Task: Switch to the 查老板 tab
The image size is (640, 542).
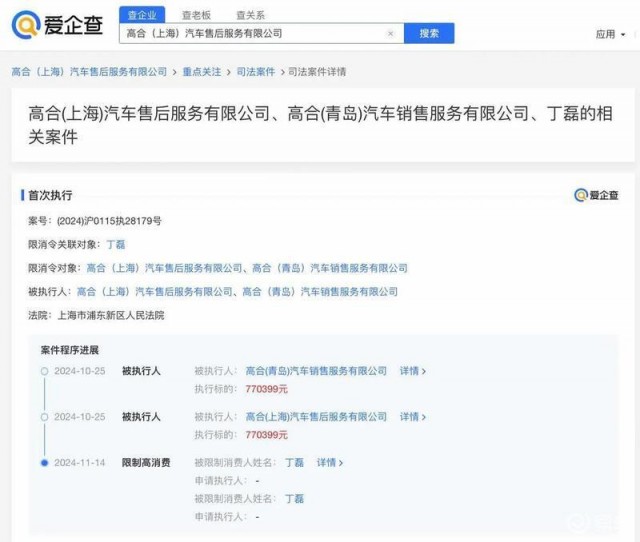Action: (196, 16)
